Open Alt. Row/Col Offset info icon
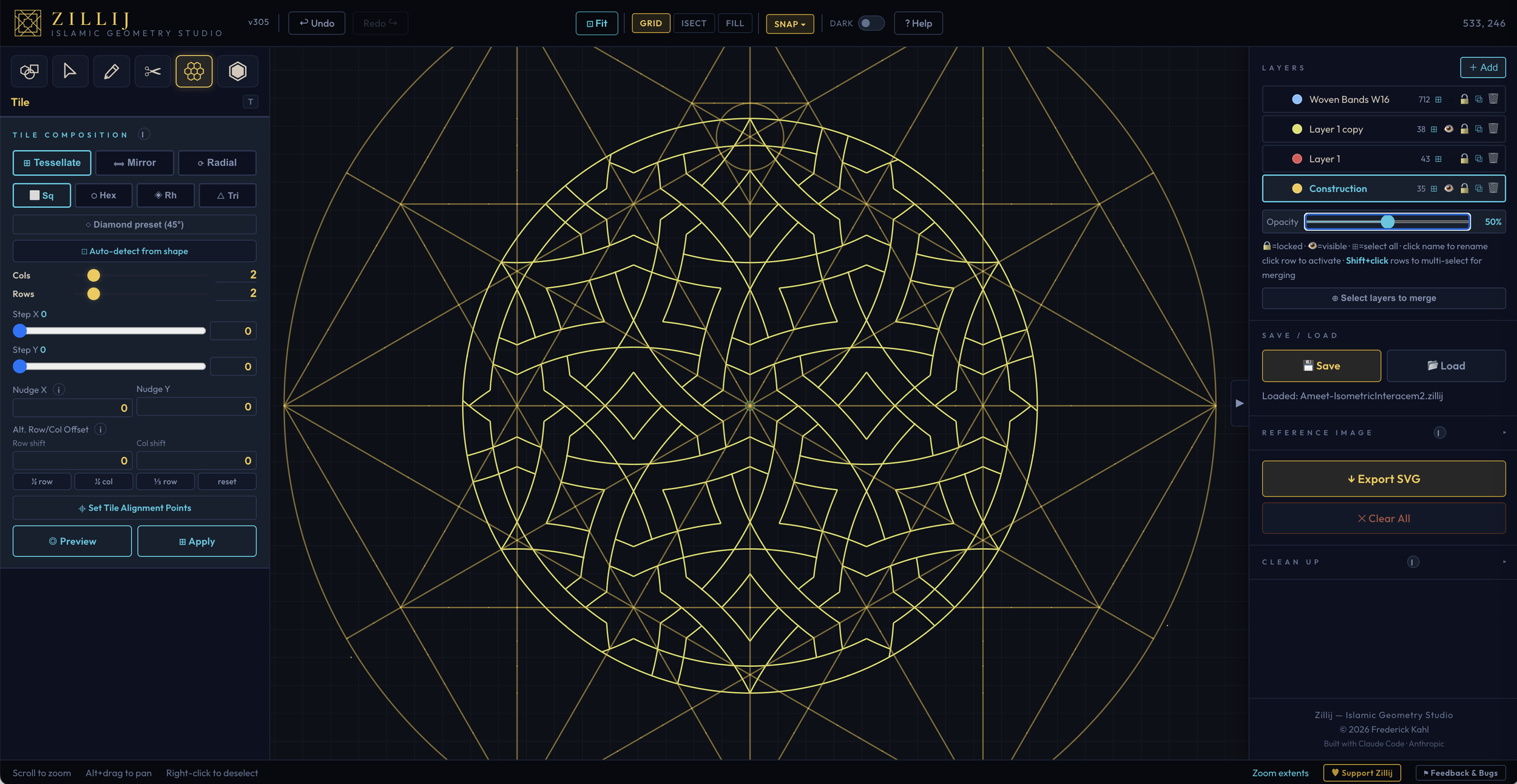1517x784 pixels. click(101, 429)
